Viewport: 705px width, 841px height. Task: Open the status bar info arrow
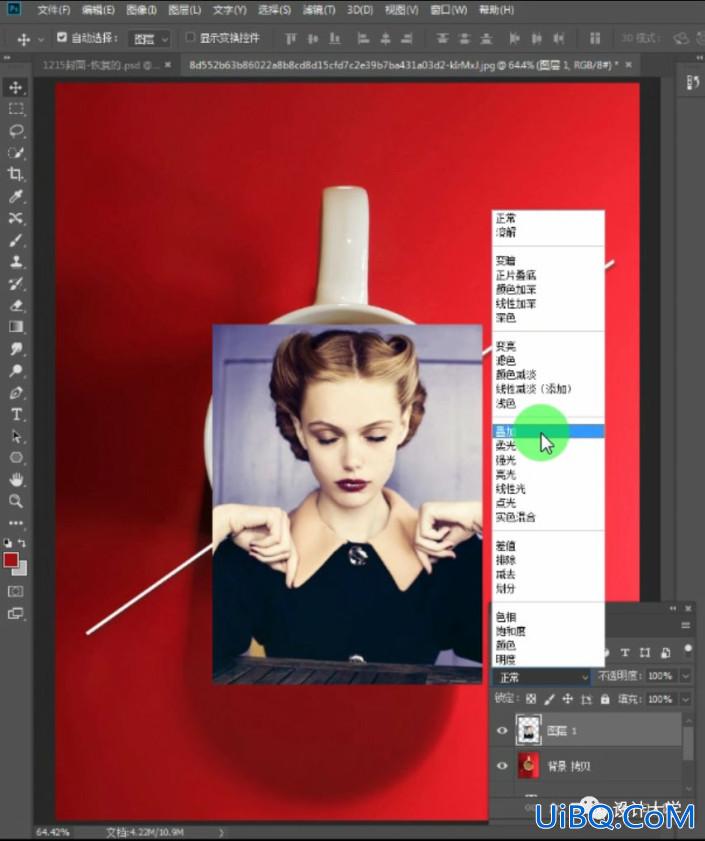(221, 832)
